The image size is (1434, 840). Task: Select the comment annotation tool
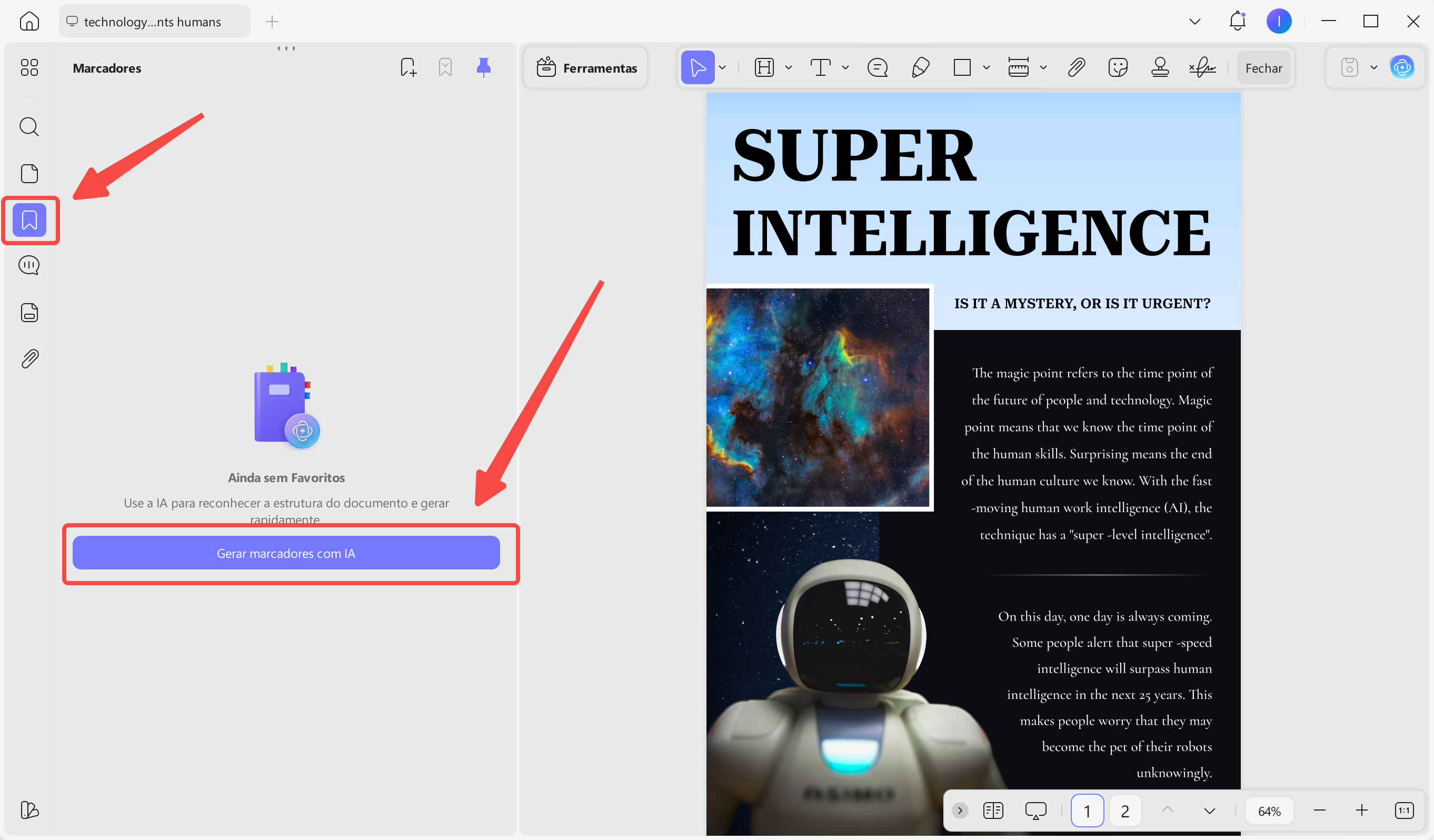click(x=878, y=67)
